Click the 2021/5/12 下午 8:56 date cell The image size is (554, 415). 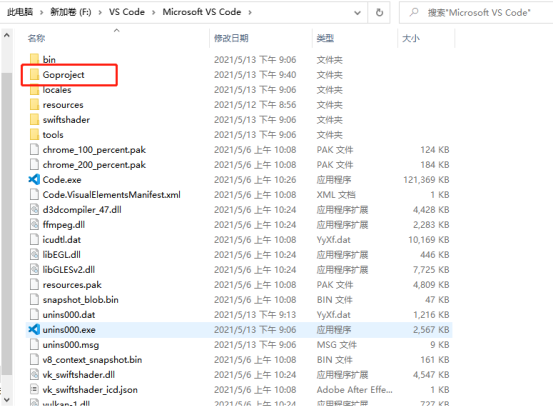point(255,105)
